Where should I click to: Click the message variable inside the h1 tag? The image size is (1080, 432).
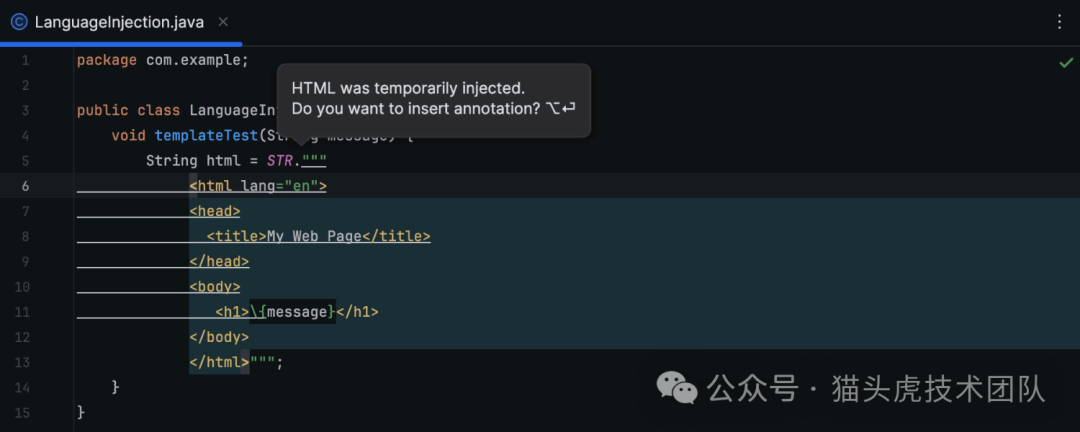[x=296, y=312]
